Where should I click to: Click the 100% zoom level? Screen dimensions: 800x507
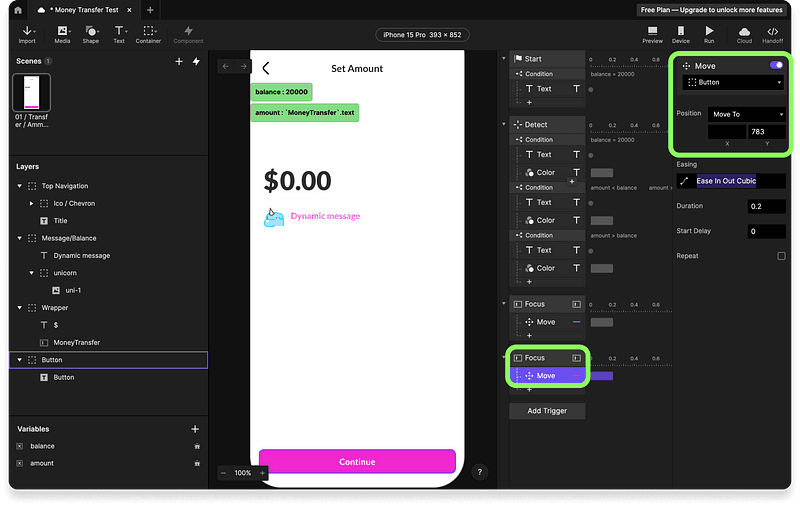[243, 473]
